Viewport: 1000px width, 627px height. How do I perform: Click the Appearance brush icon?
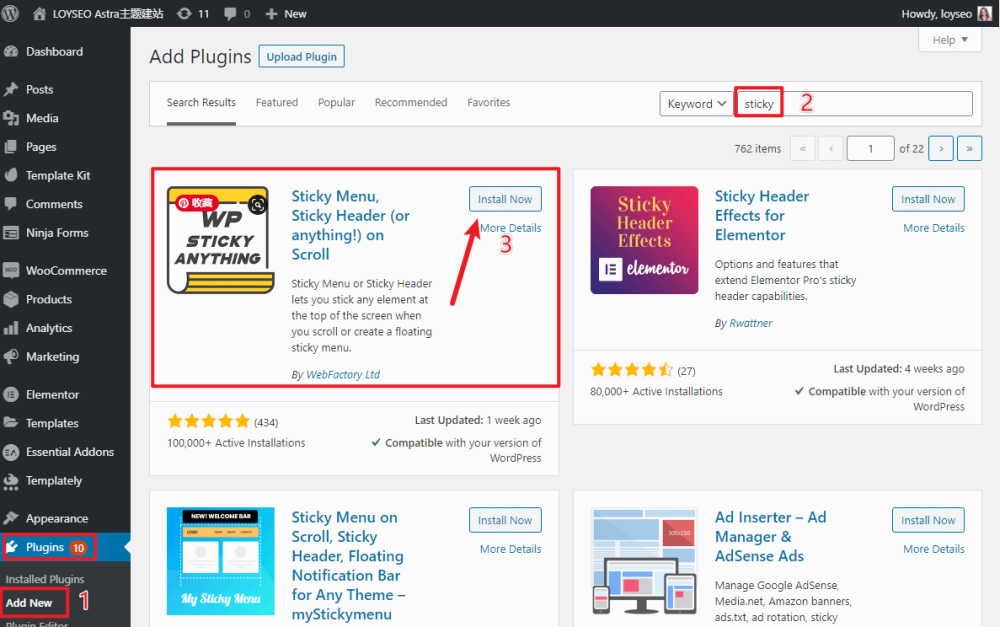(11, 518)
